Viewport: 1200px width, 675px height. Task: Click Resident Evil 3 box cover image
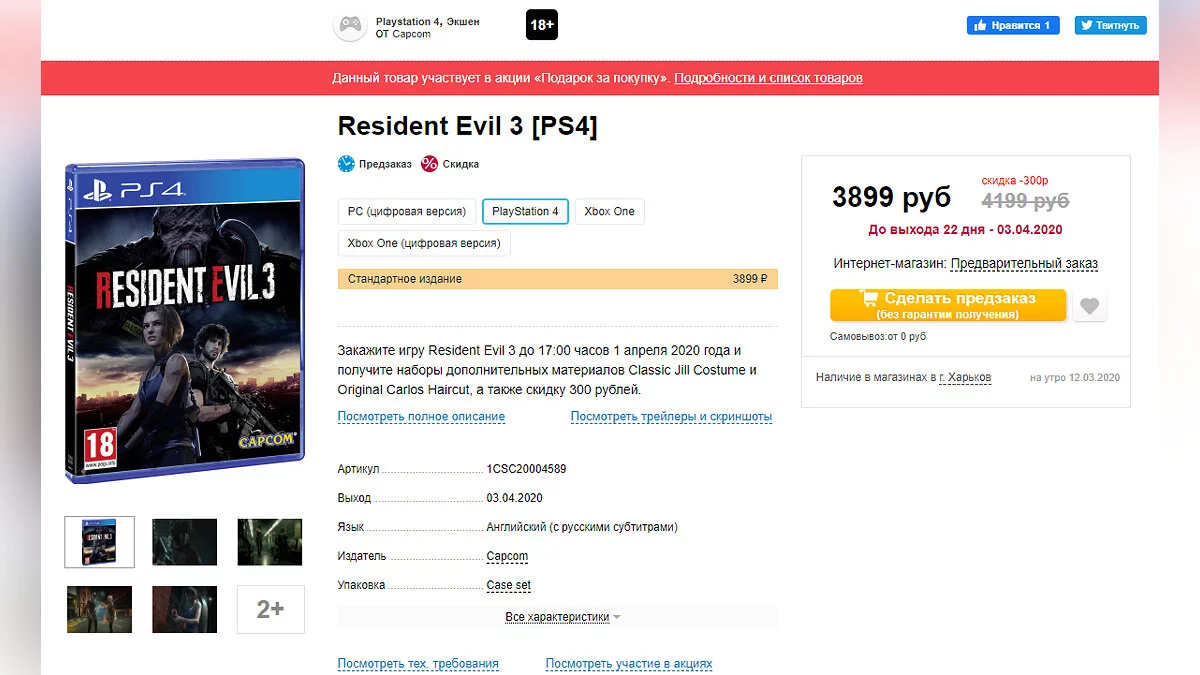(185, 320)
